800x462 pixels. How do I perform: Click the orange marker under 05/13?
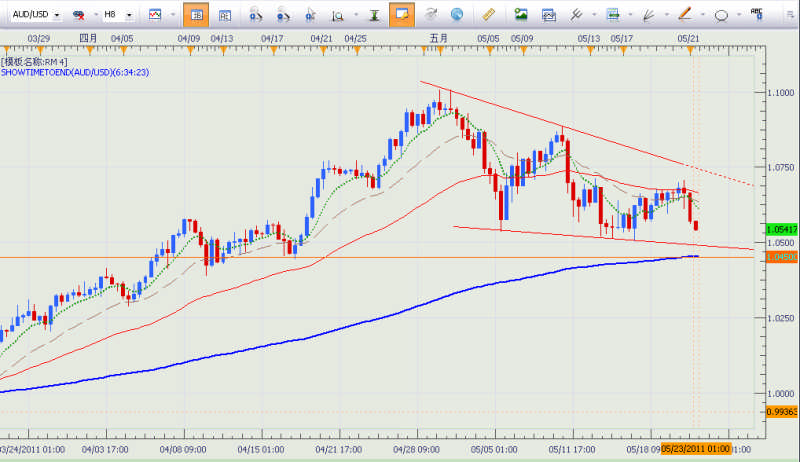pos(590,50)
